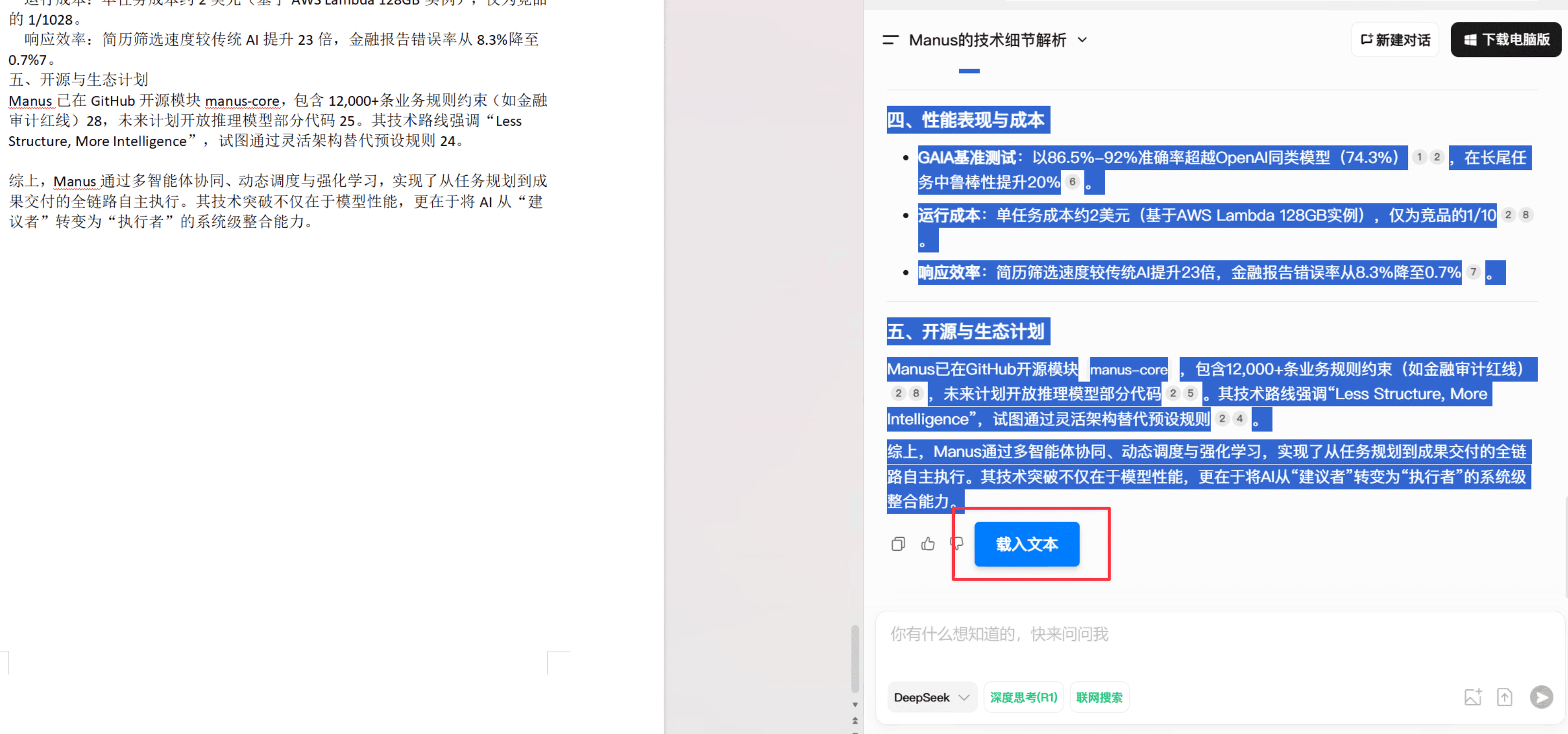
Task: Open citation 4 after 替代预设规则
Action: pyautogui.click(x=1240, y=419)
